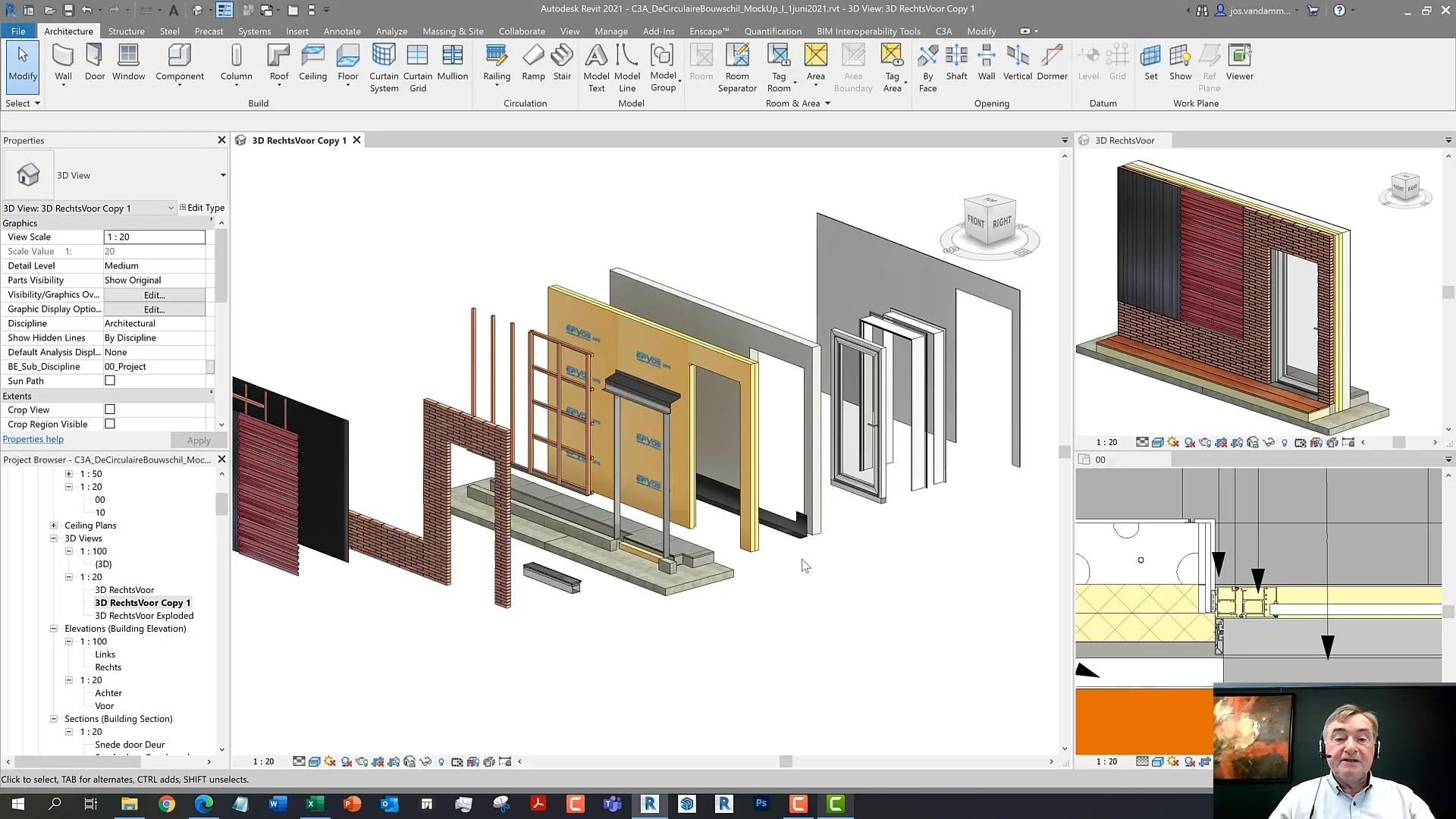This screenshot has height=819, width=1456.
Task: Open the Properties type selector dropdown
Action: (x=223, y=175)
